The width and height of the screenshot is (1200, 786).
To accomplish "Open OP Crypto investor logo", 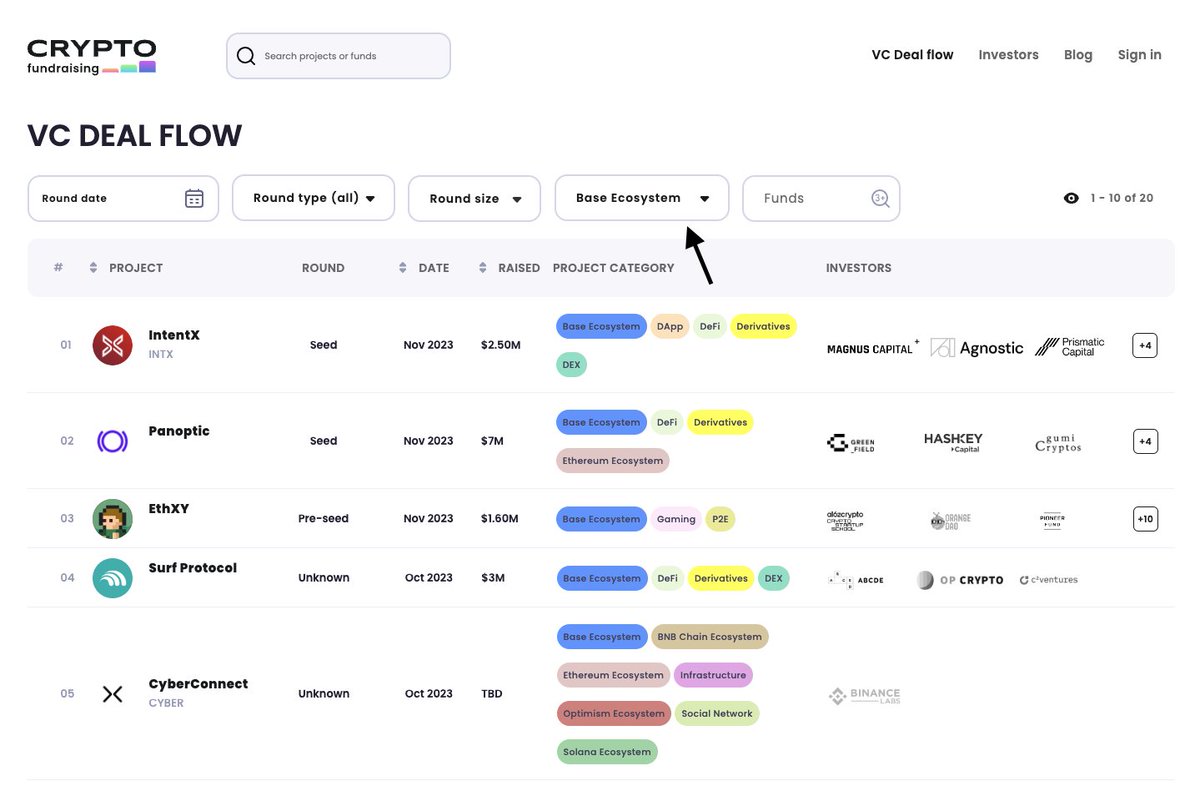I will tap(960, 580).
